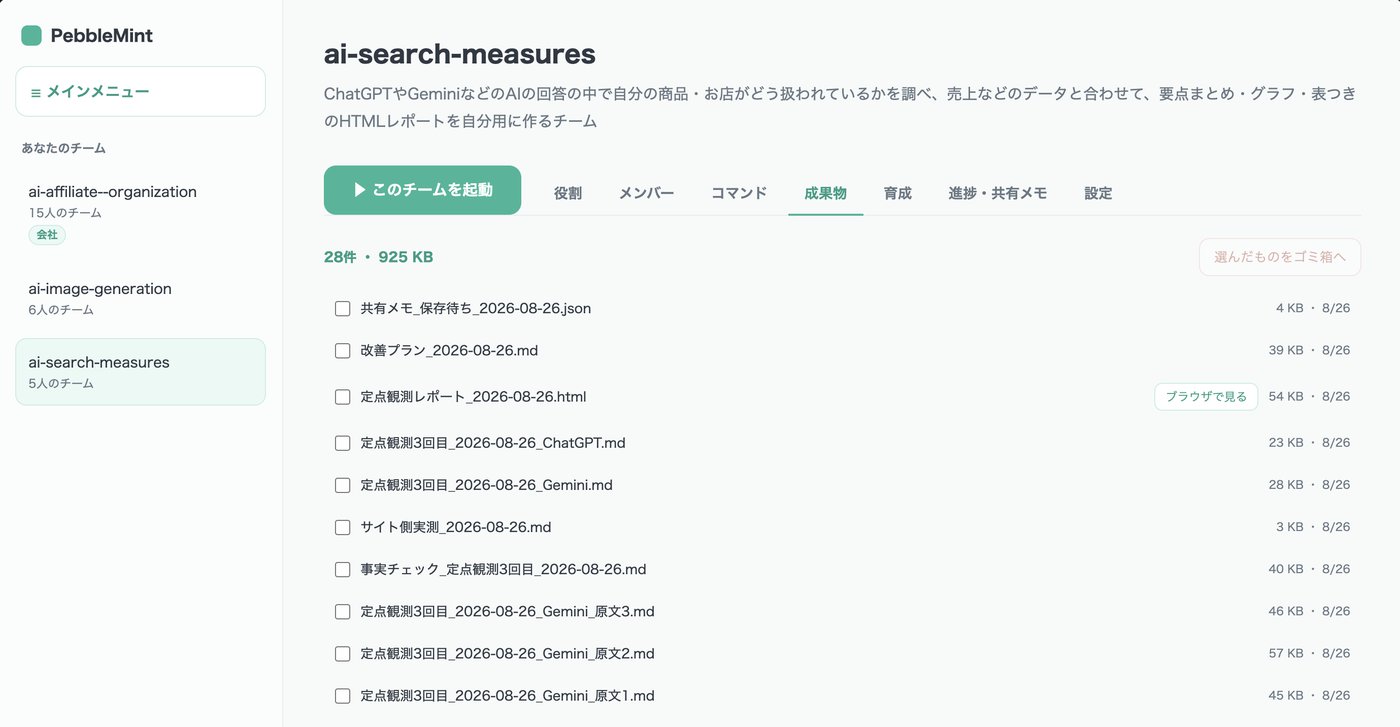The image size is (1400, 727).
Task: Check the 共有メモ_保存待ち_2026-08-26.json checkbox
Action: (342, 308)
